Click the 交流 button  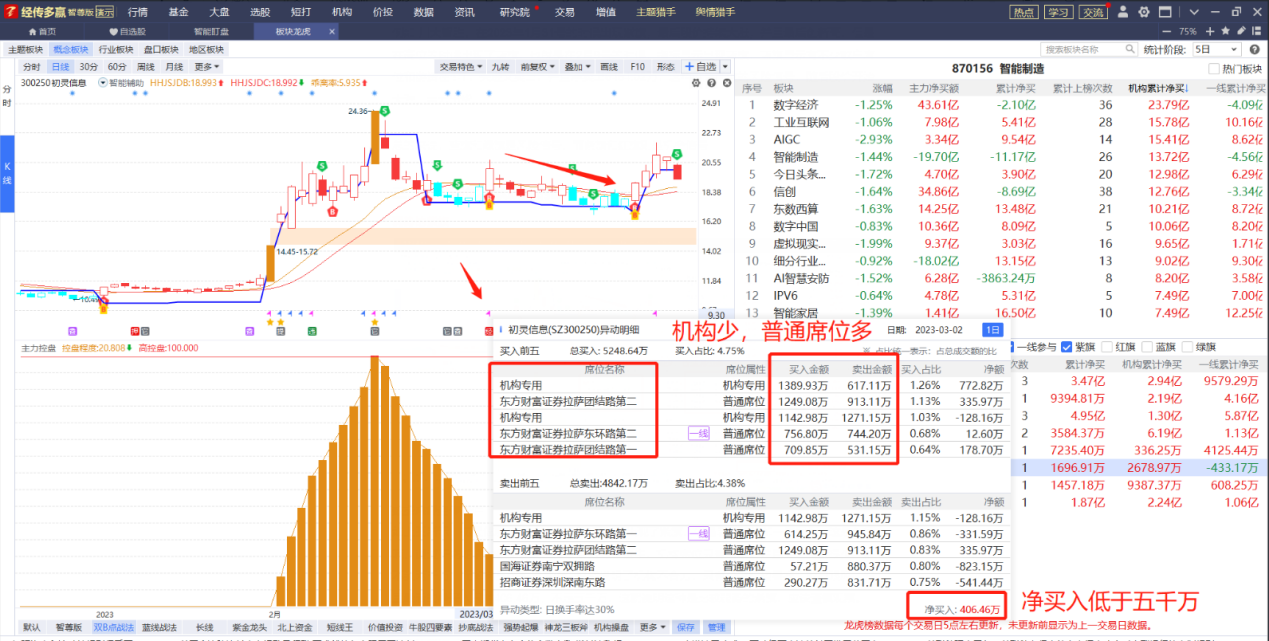[1093, 12]
